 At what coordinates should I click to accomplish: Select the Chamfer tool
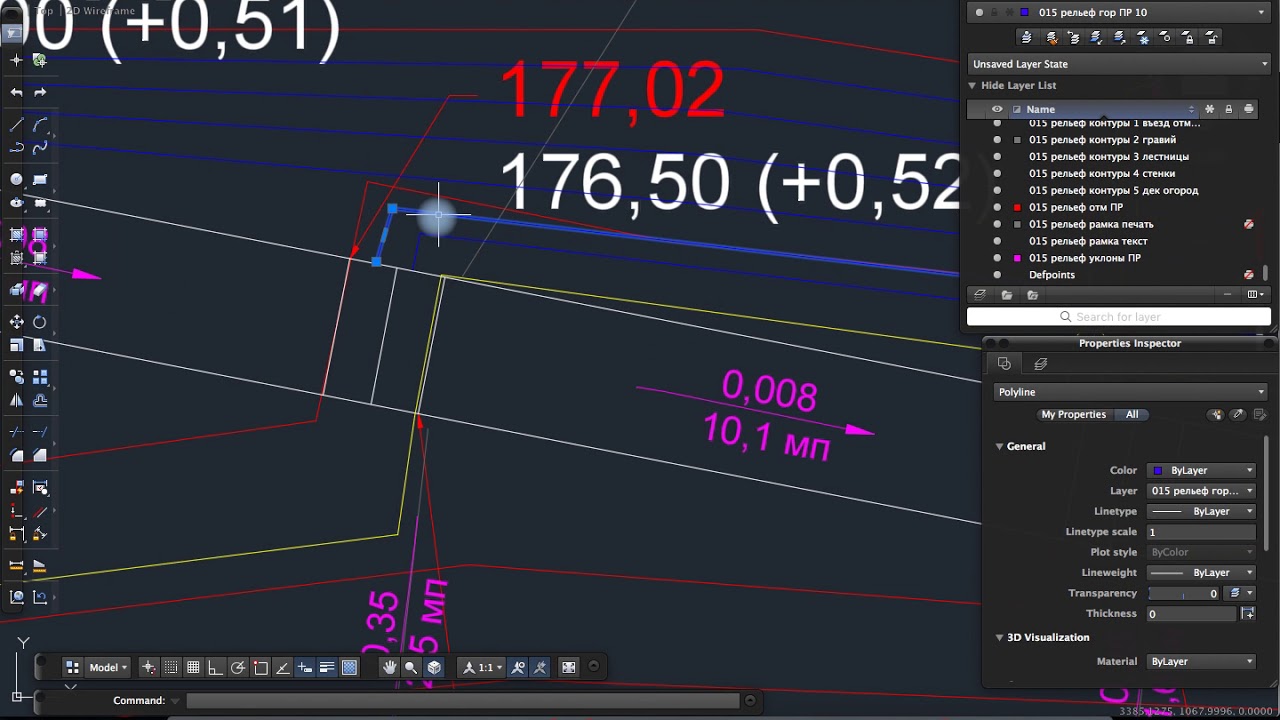pos(40,455)
